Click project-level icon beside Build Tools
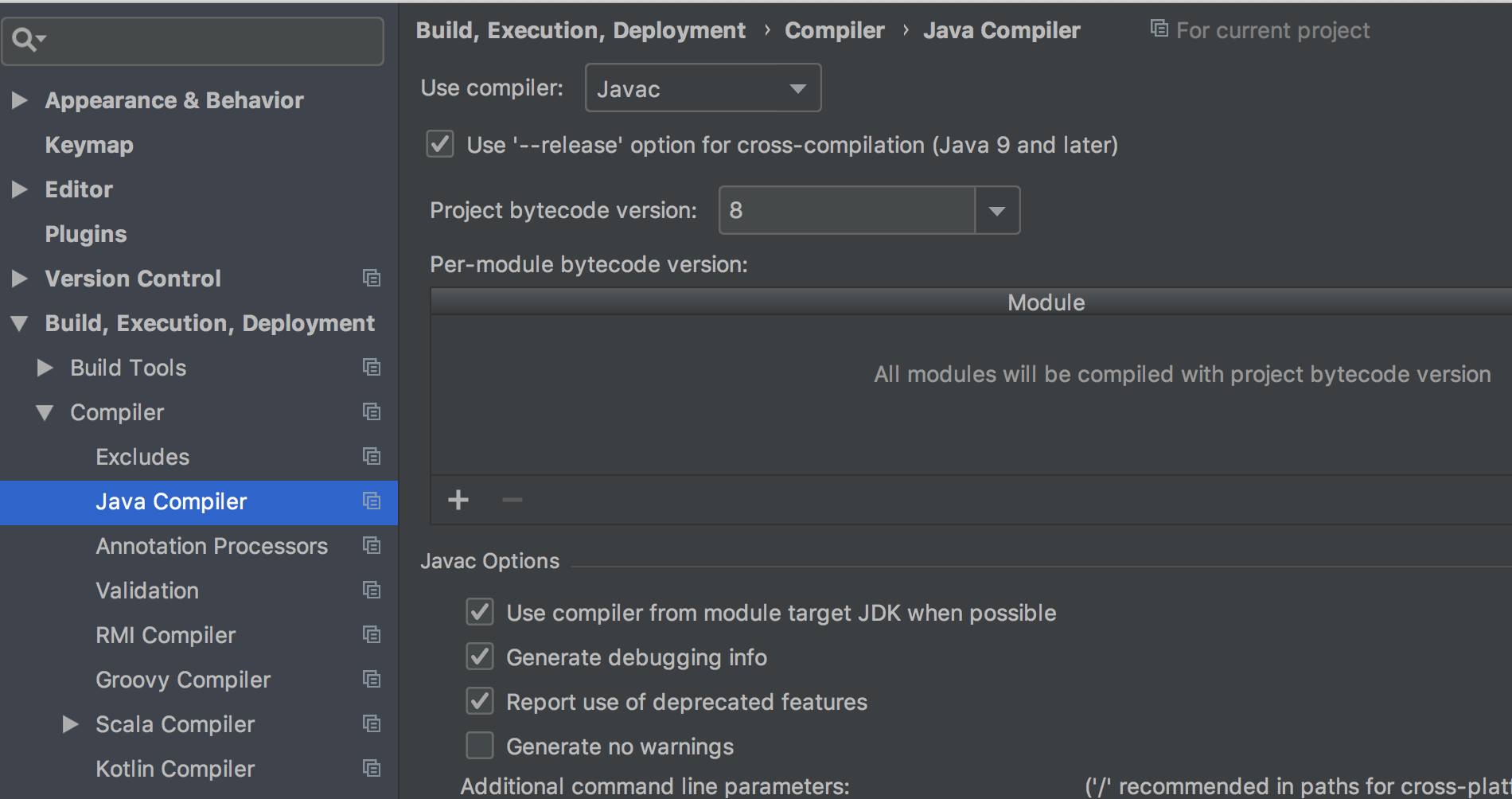The height and width of the screenshot is (799, 1512). coord(371,368)
